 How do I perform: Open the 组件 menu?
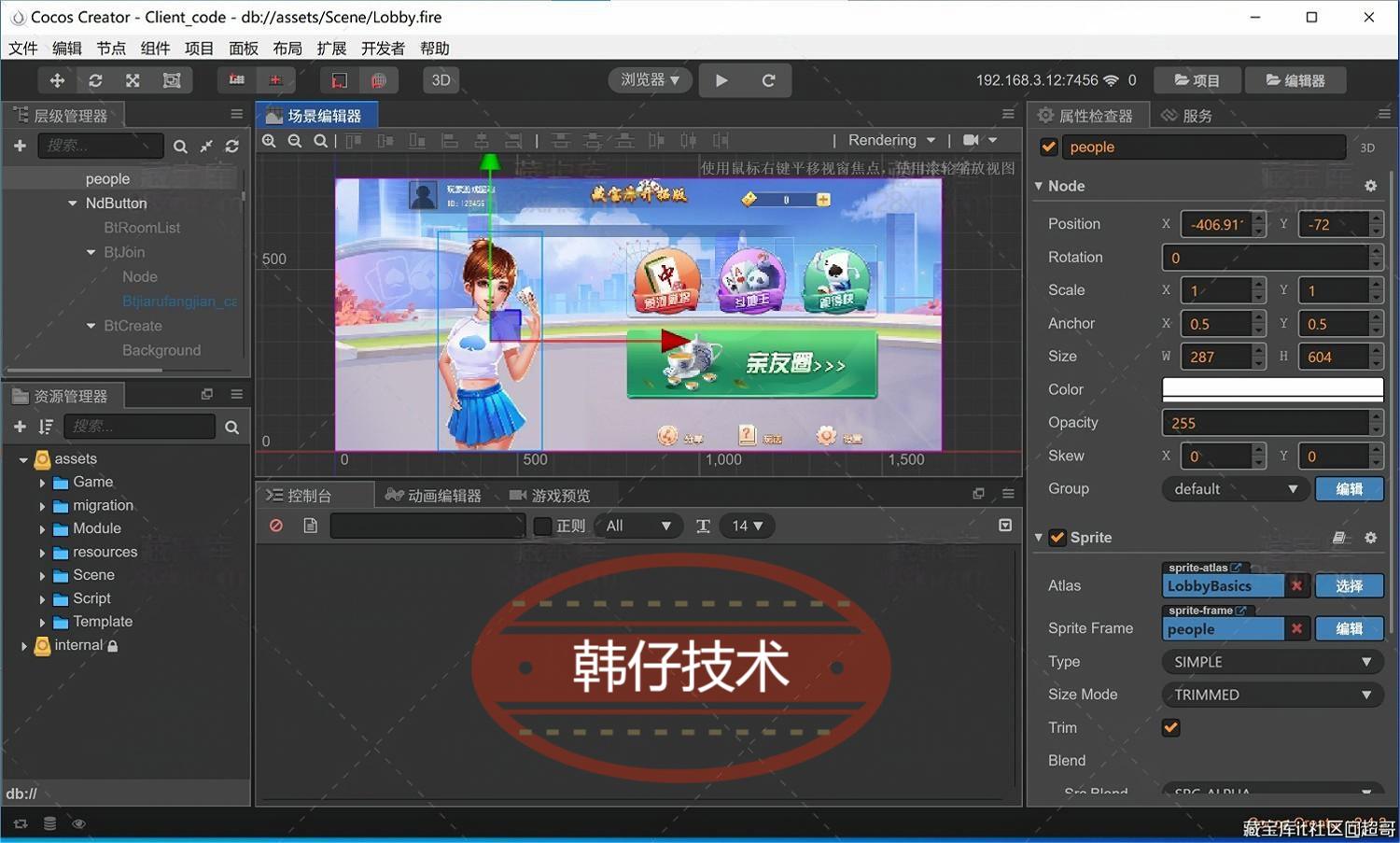[x=155, y=49]
